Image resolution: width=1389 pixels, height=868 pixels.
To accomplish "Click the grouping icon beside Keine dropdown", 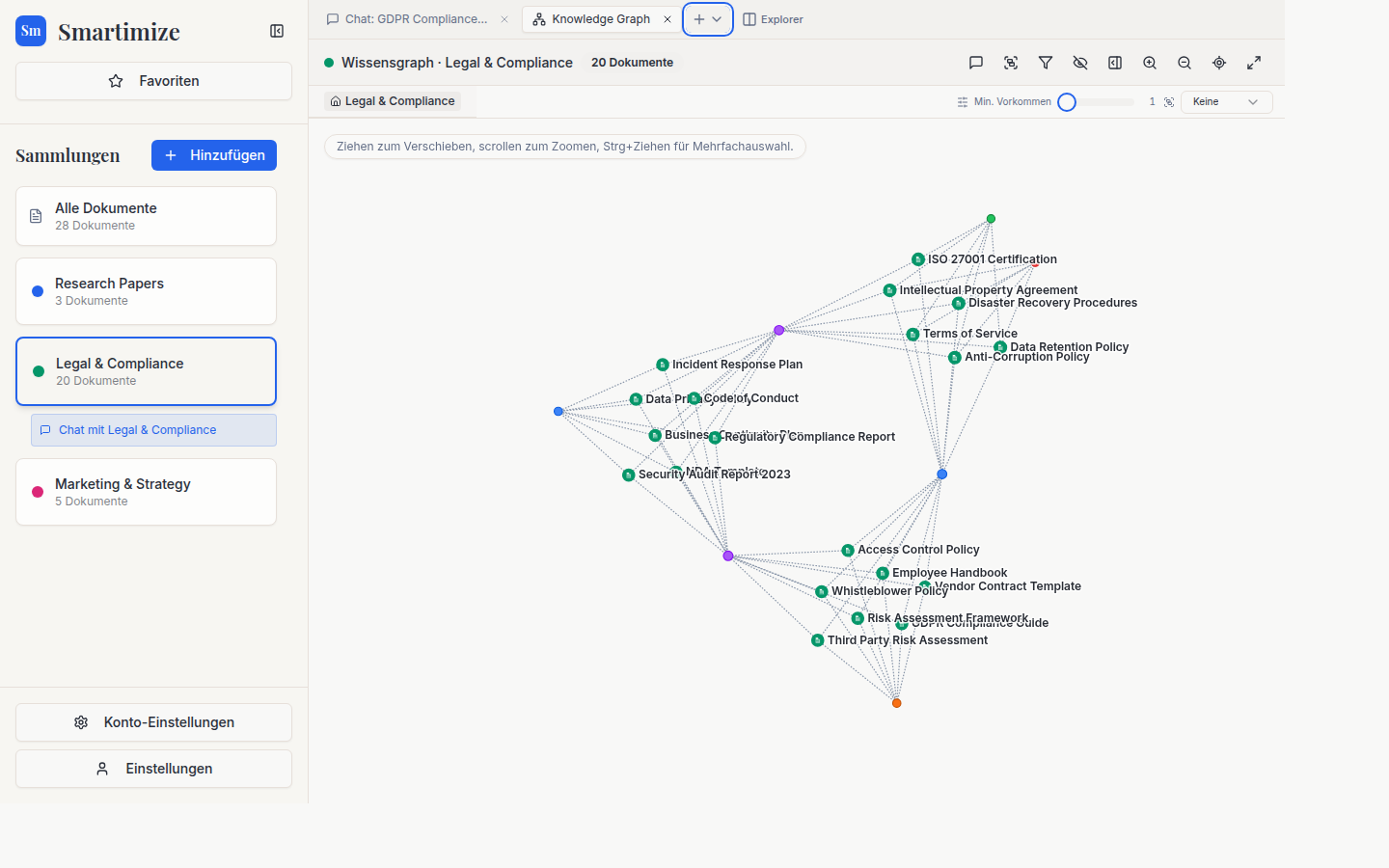I will click(x=1169, y=102).
